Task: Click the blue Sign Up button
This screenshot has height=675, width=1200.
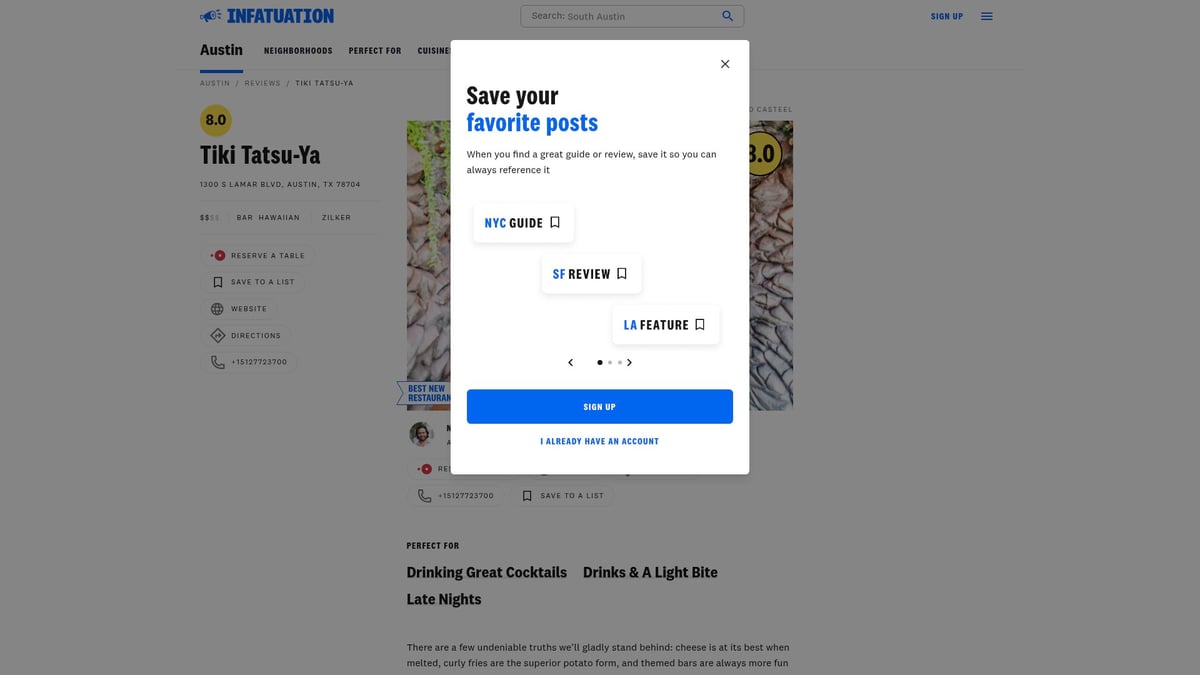Action: 600,407
